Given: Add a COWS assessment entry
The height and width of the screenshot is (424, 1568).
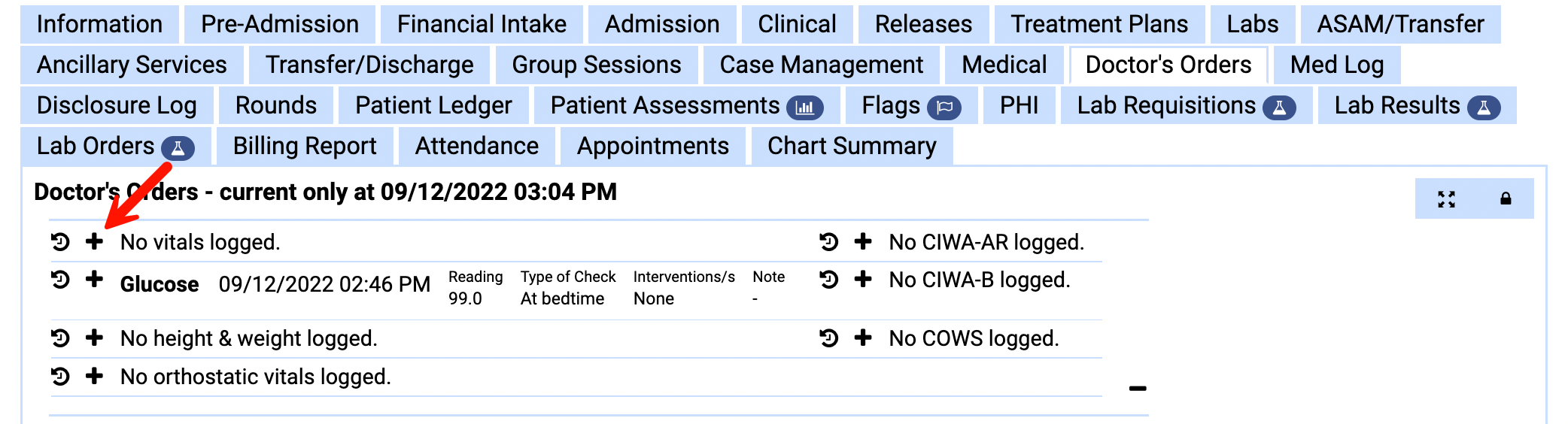Looking at the screenshot, I should (863, 338).
